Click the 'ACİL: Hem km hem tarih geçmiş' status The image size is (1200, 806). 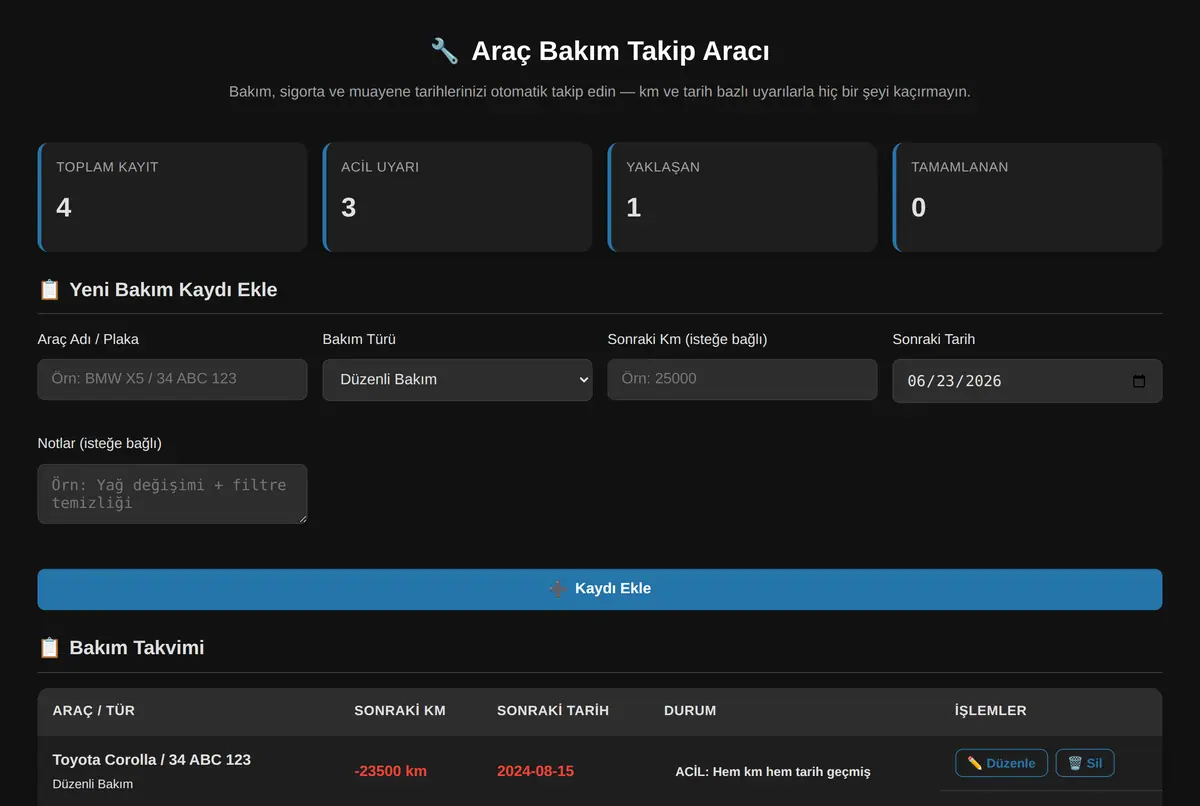[773, 772]
